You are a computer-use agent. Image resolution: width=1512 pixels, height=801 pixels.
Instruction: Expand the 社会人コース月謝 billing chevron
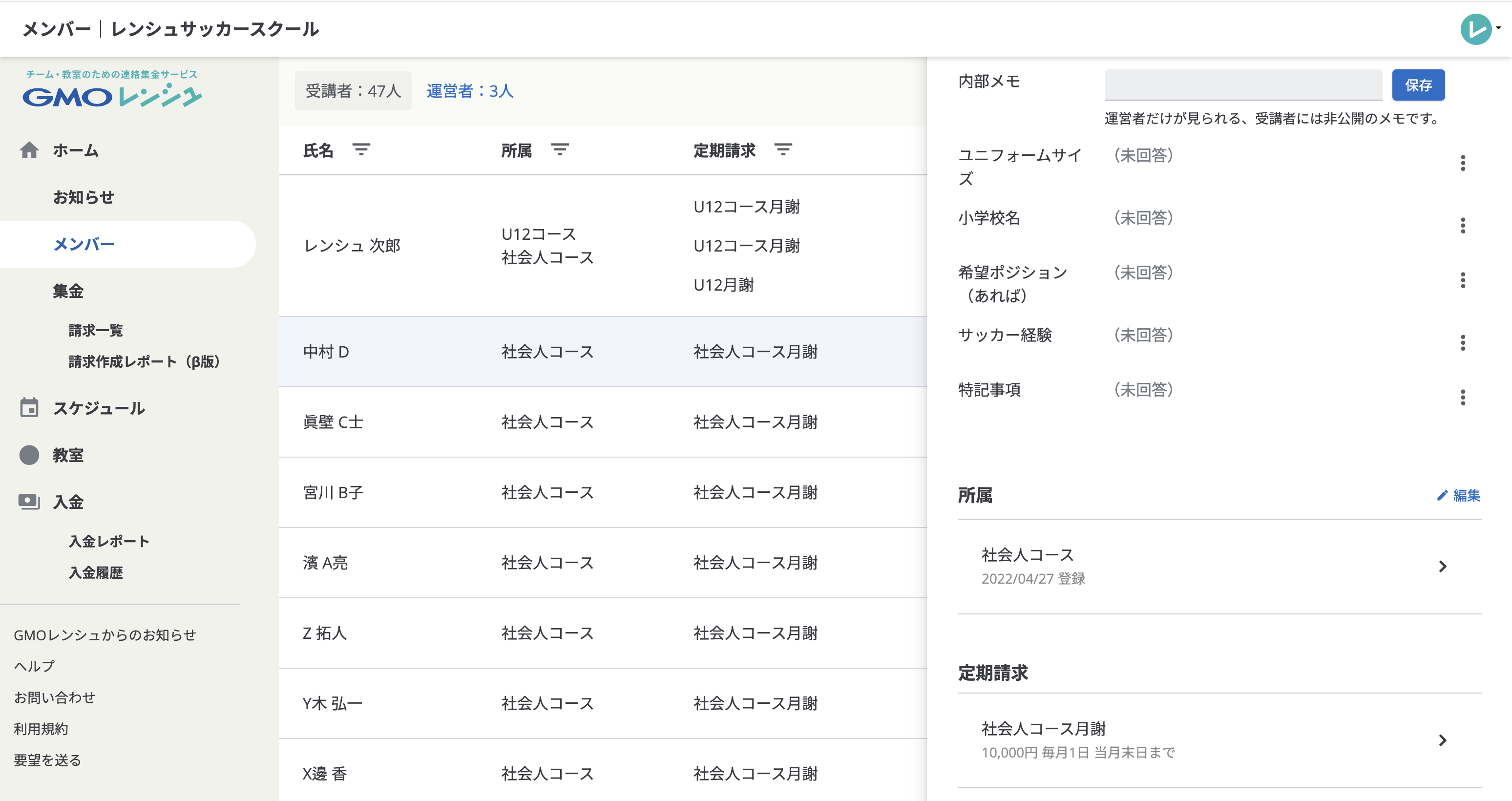1443,740
